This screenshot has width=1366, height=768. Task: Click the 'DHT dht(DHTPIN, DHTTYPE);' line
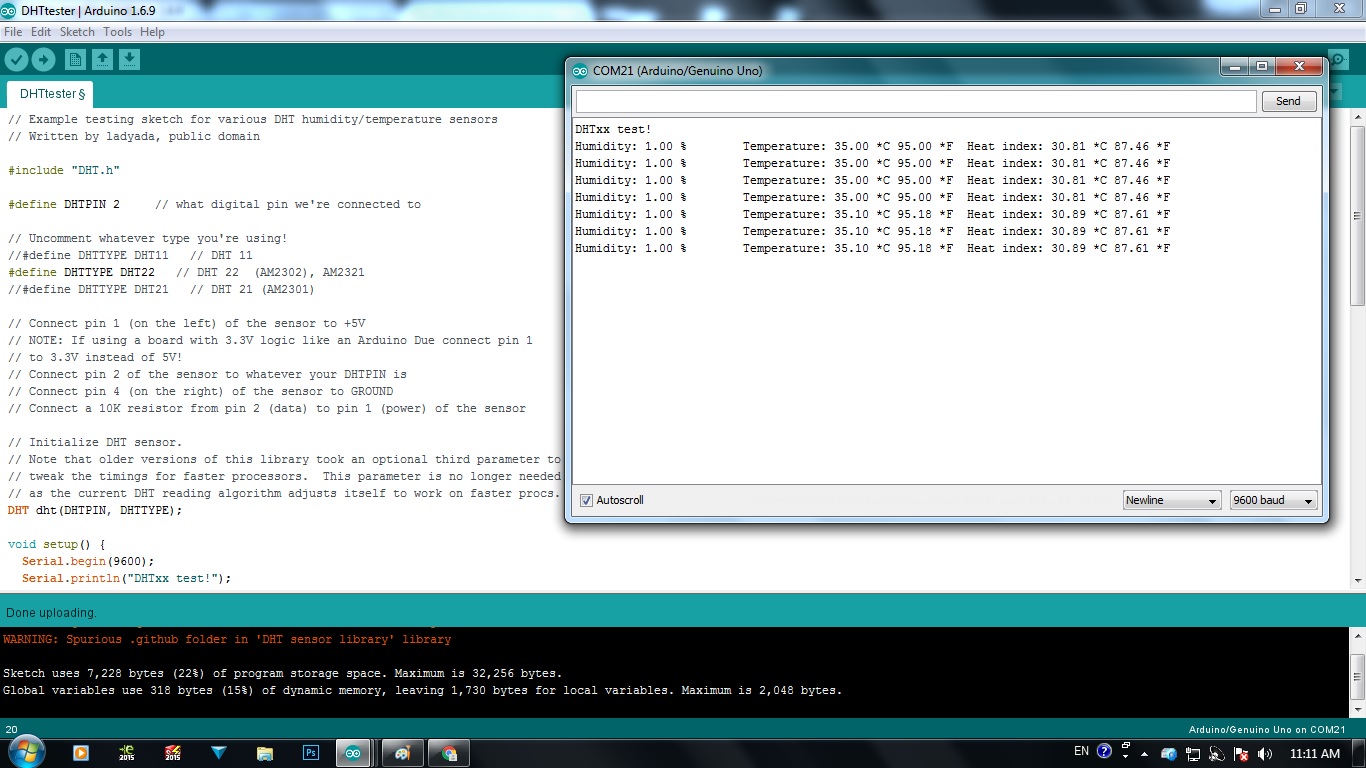(95, 510)
